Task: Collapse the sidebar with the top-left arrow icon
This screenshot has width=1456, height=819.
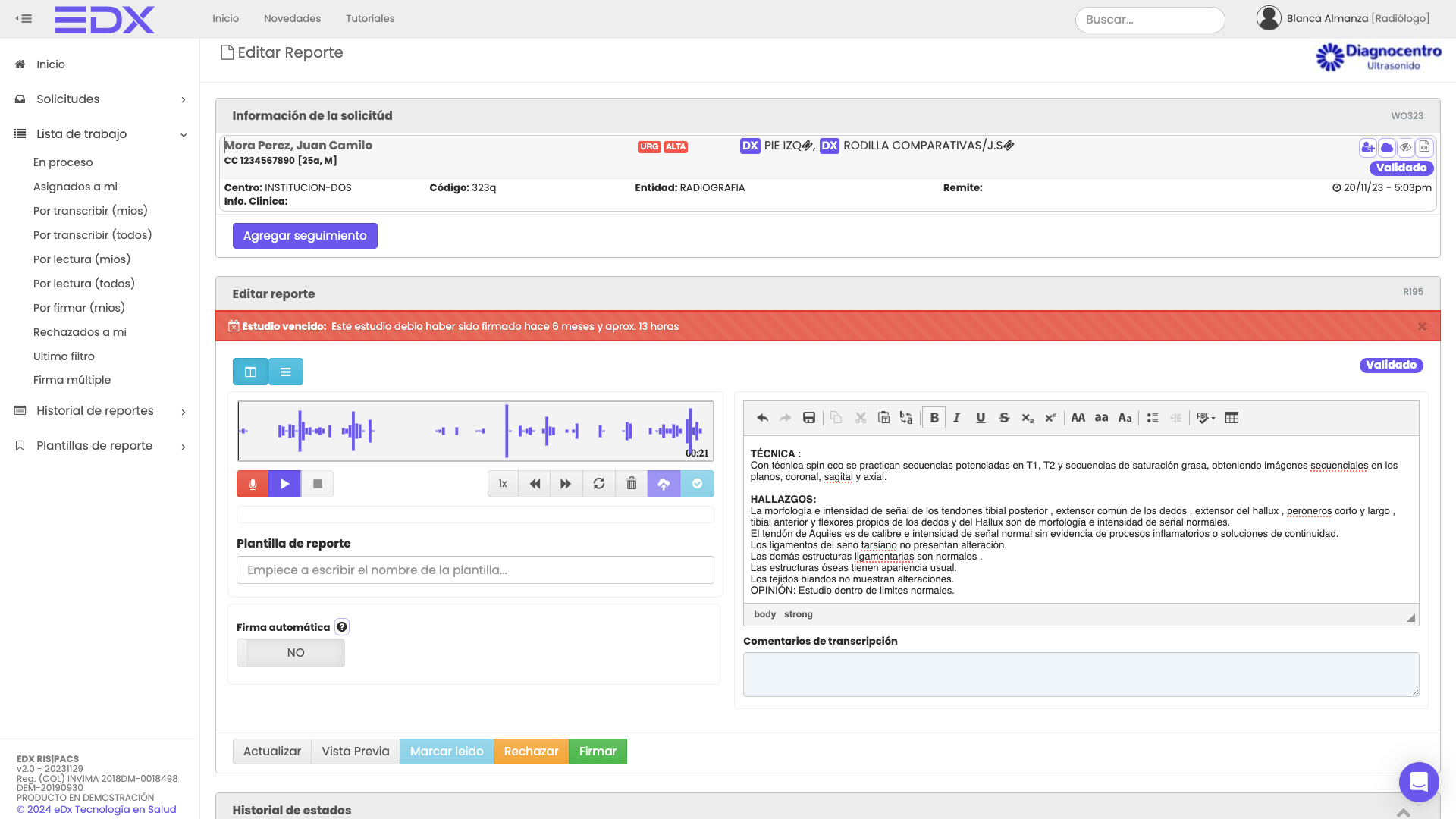Action: point(24,18)
